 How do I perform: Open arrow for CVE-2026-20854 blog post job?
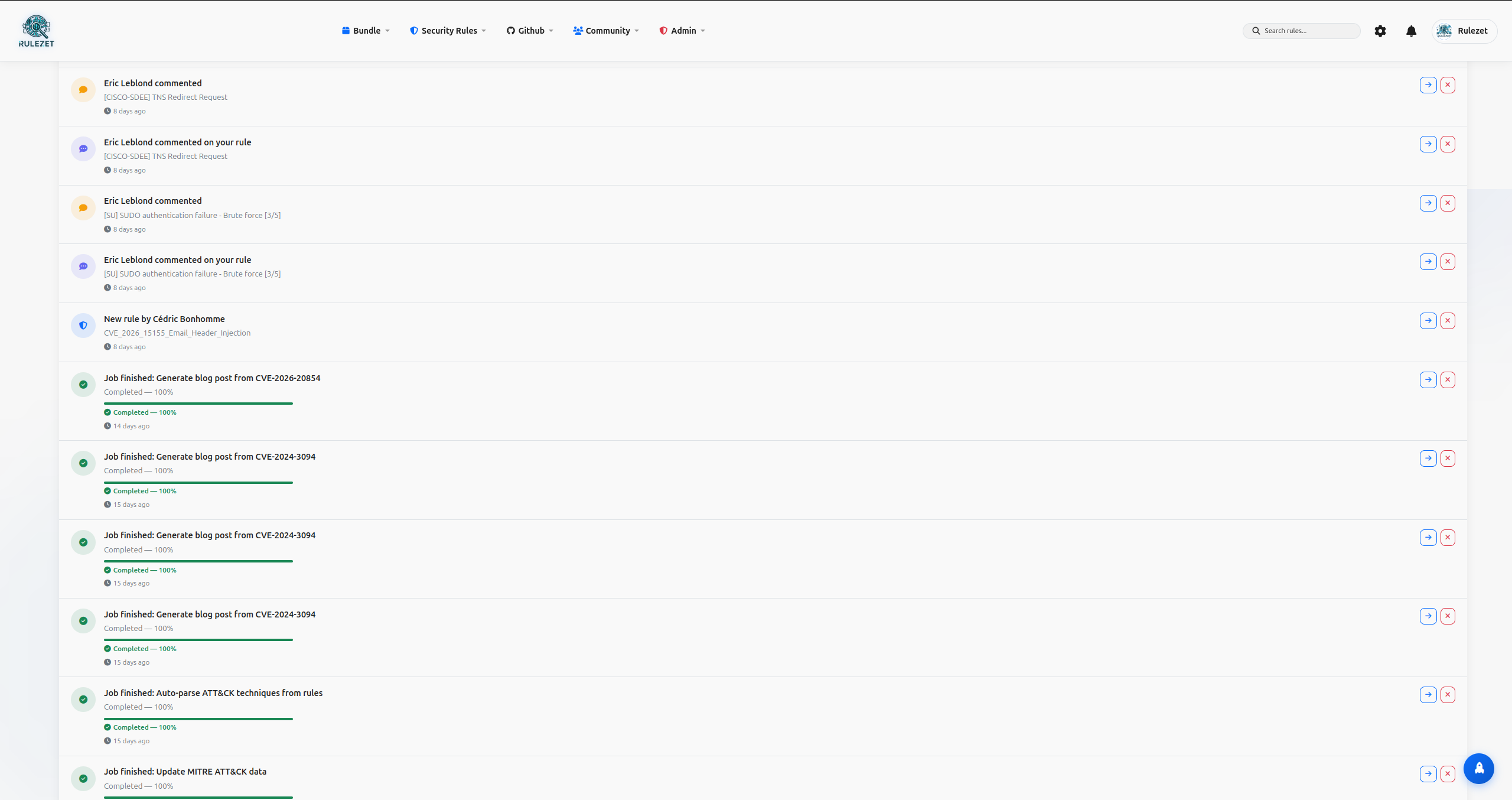pos(1428,380)
